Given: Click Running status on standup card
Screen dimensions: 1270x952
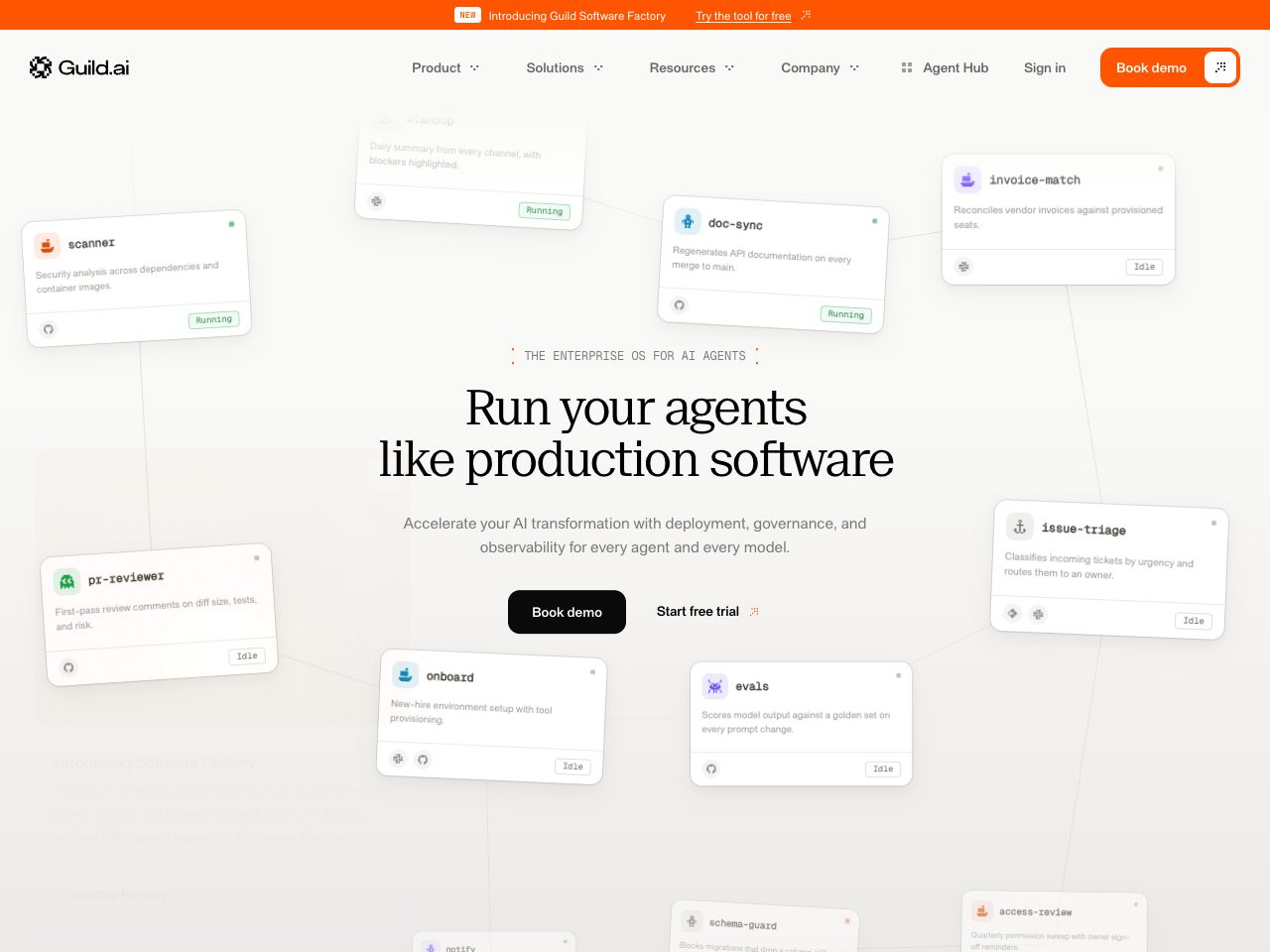Looking at the screenshot, I should coord(544,210).
